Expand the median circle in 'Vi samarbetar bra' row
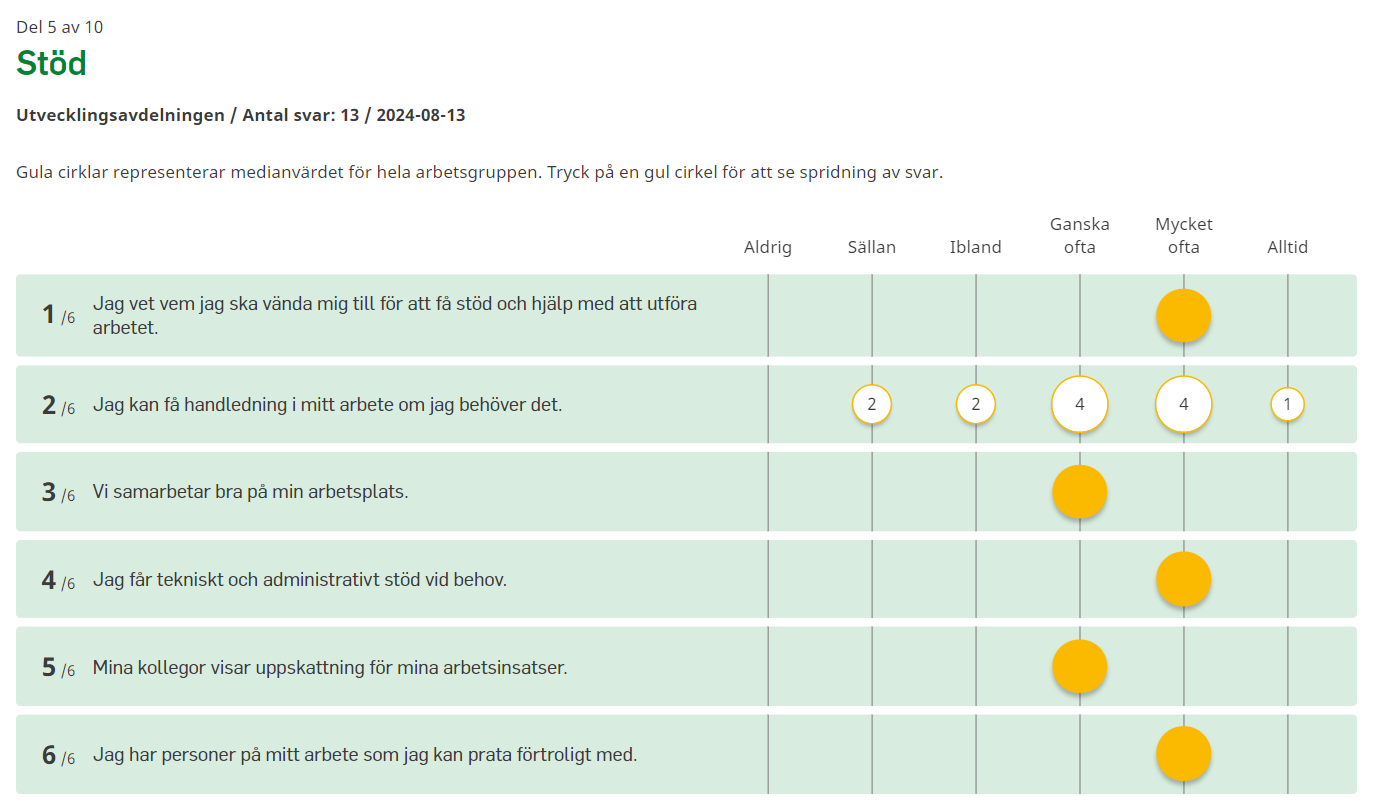Screen dimensions: 1373x811 click(x=1079, y=492)
